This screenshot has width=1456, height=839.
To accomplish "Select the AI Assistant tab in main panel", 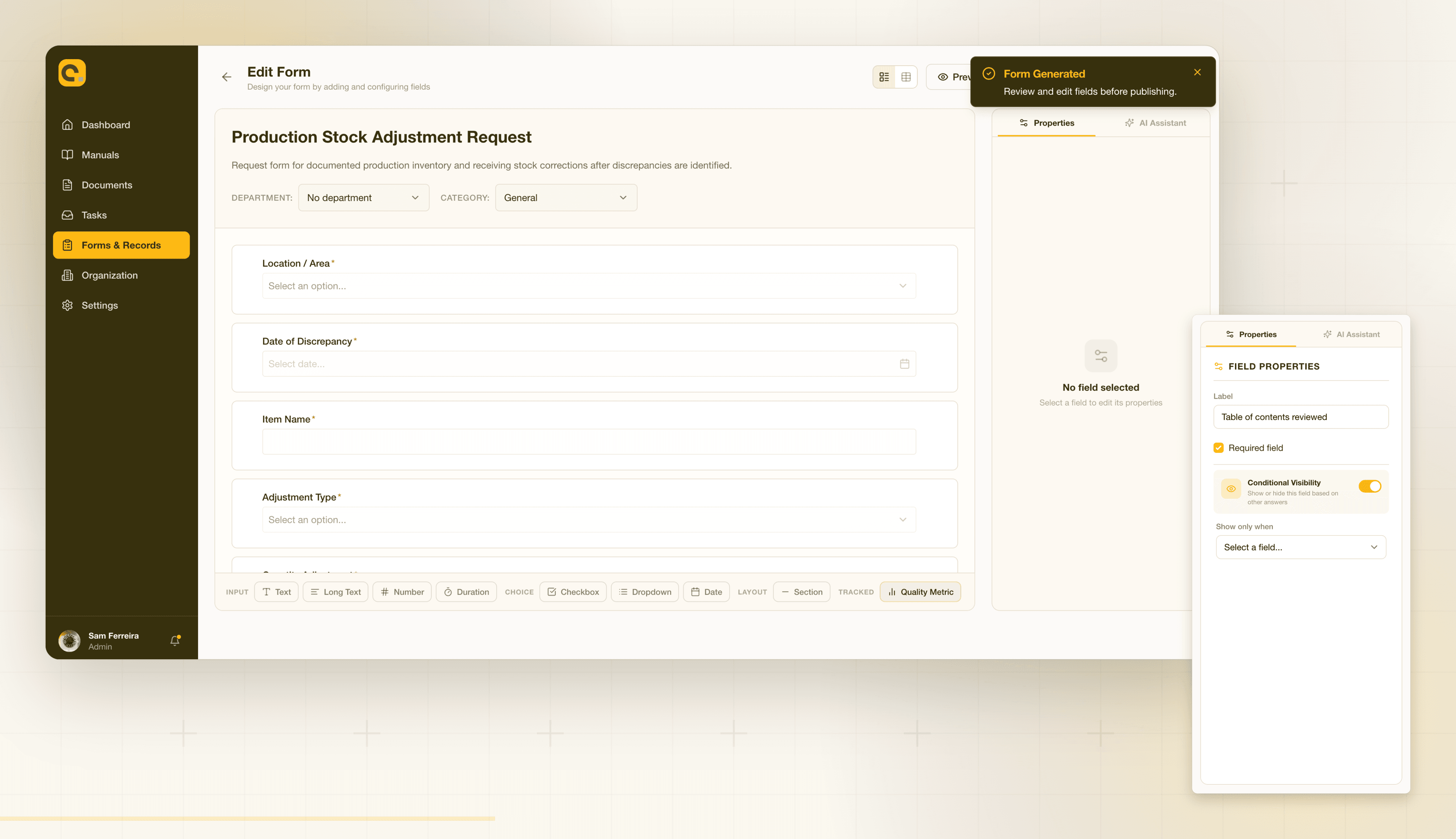I will click(1155, 123).
